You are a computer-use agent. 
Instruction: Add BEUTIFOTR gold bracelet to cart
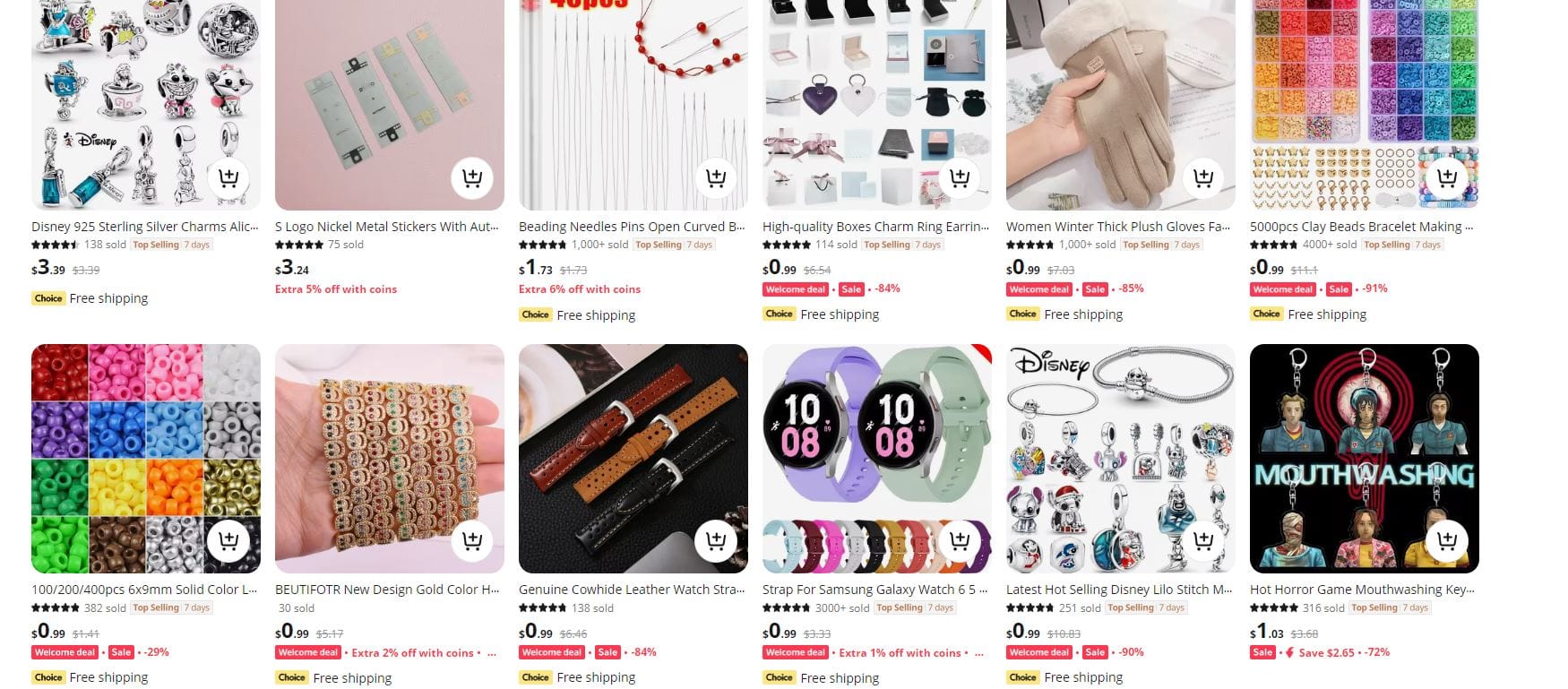coord(472,540)
